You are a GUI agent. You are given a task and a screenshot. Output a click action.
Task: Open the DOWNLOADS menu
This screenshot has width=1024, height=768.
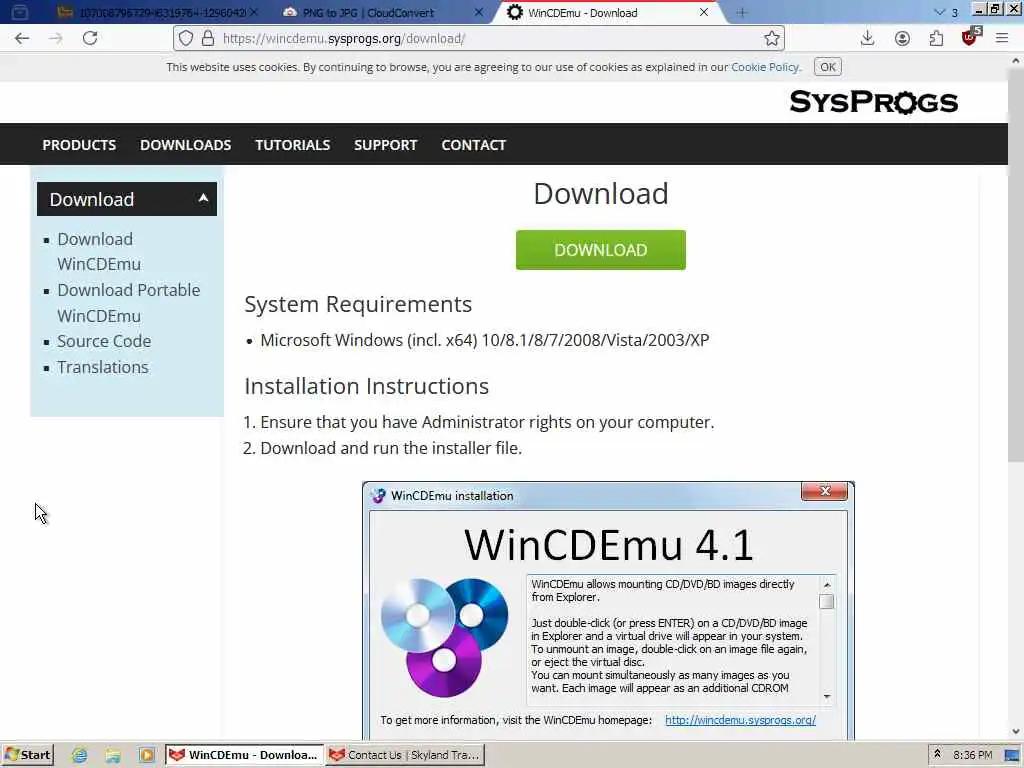(185, 145)
